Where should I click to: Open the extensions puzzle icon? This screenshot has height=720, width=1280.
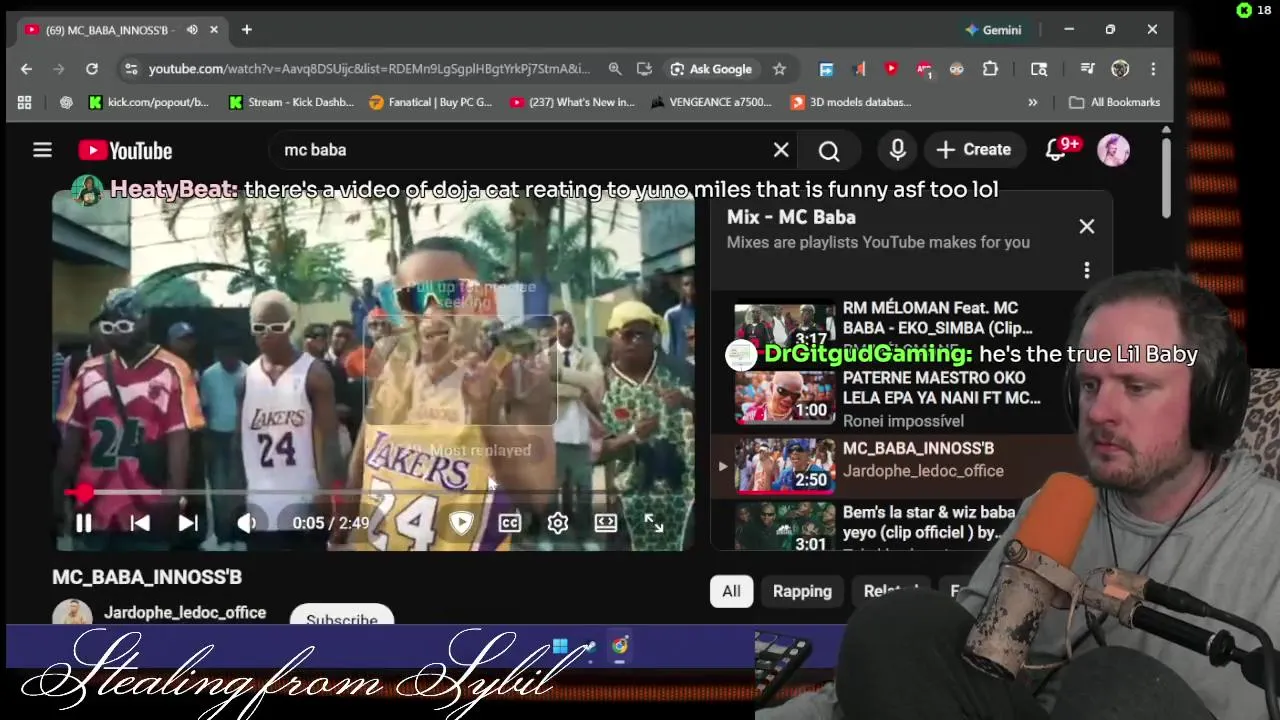[x=990, y=69]
